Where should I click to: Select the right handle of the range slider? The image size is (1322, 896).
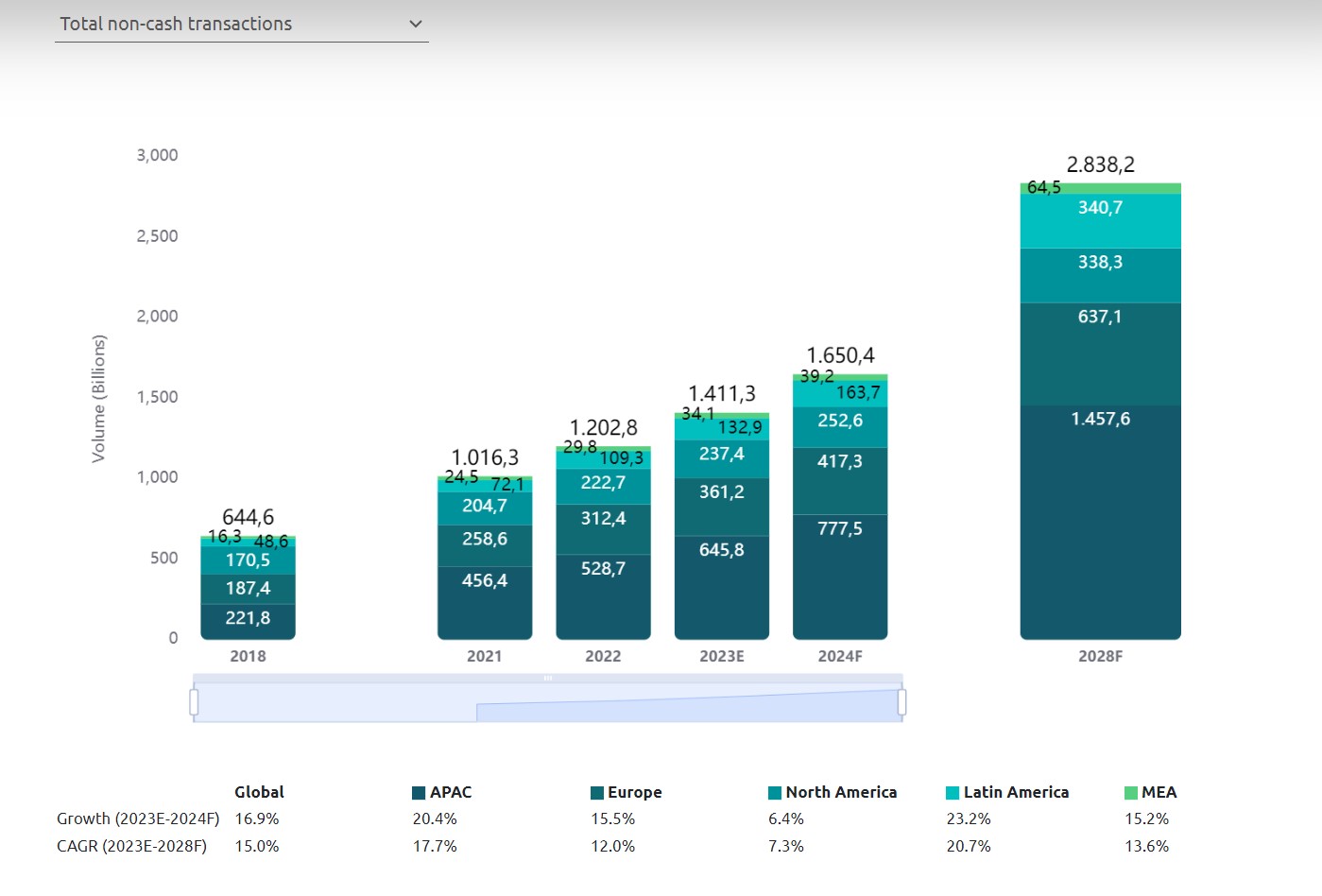coord(902,702)
